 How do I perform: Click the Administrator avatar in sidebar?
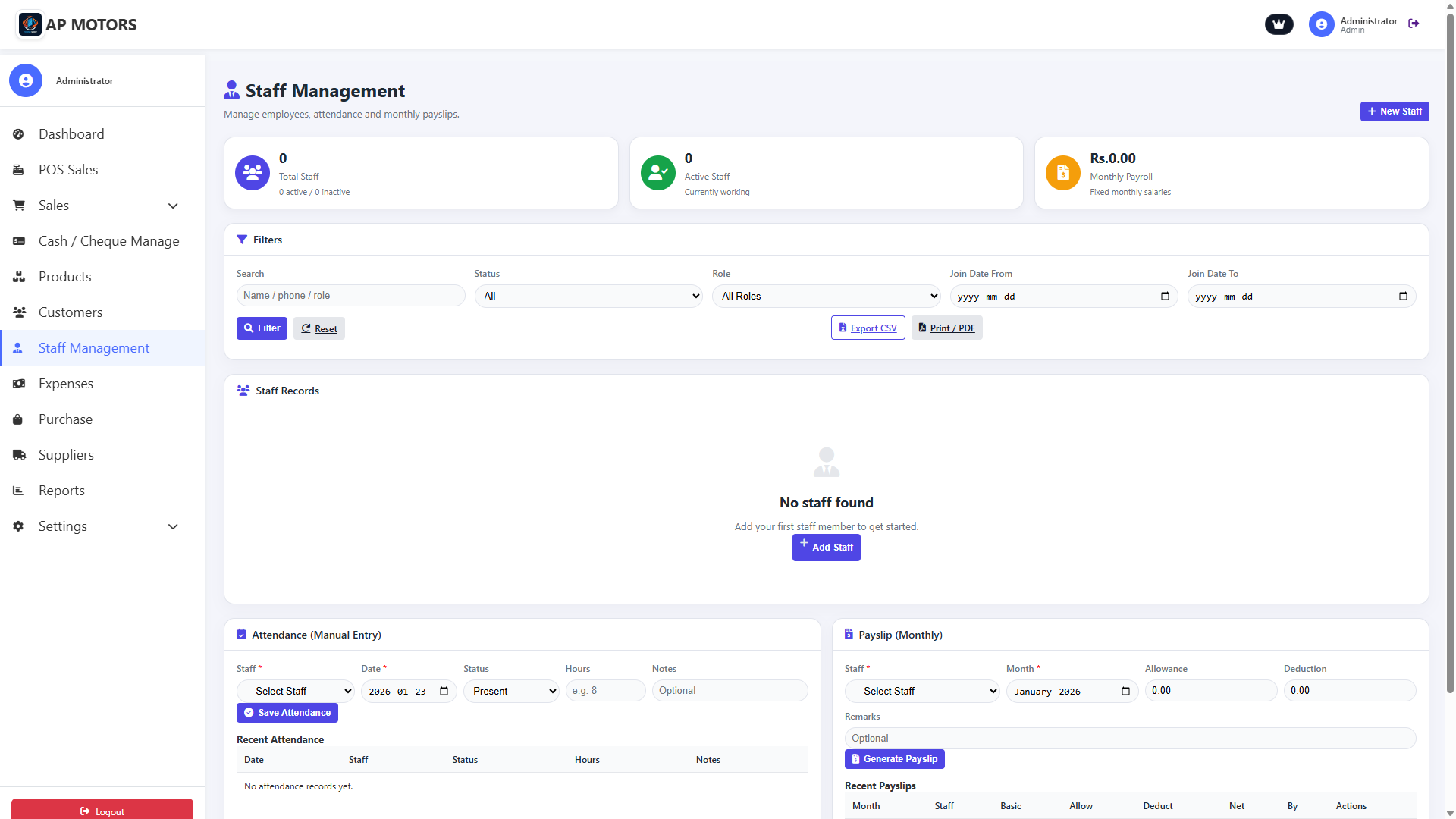[26, 80]
